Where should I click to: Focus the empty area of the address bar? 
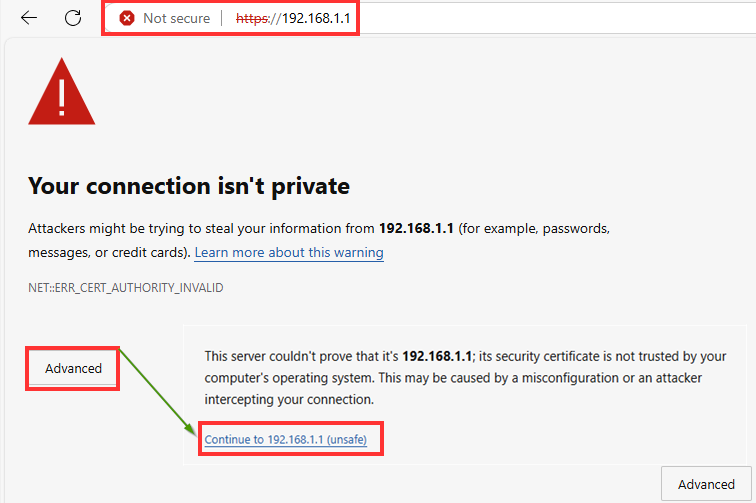click(x=550, y=18)
